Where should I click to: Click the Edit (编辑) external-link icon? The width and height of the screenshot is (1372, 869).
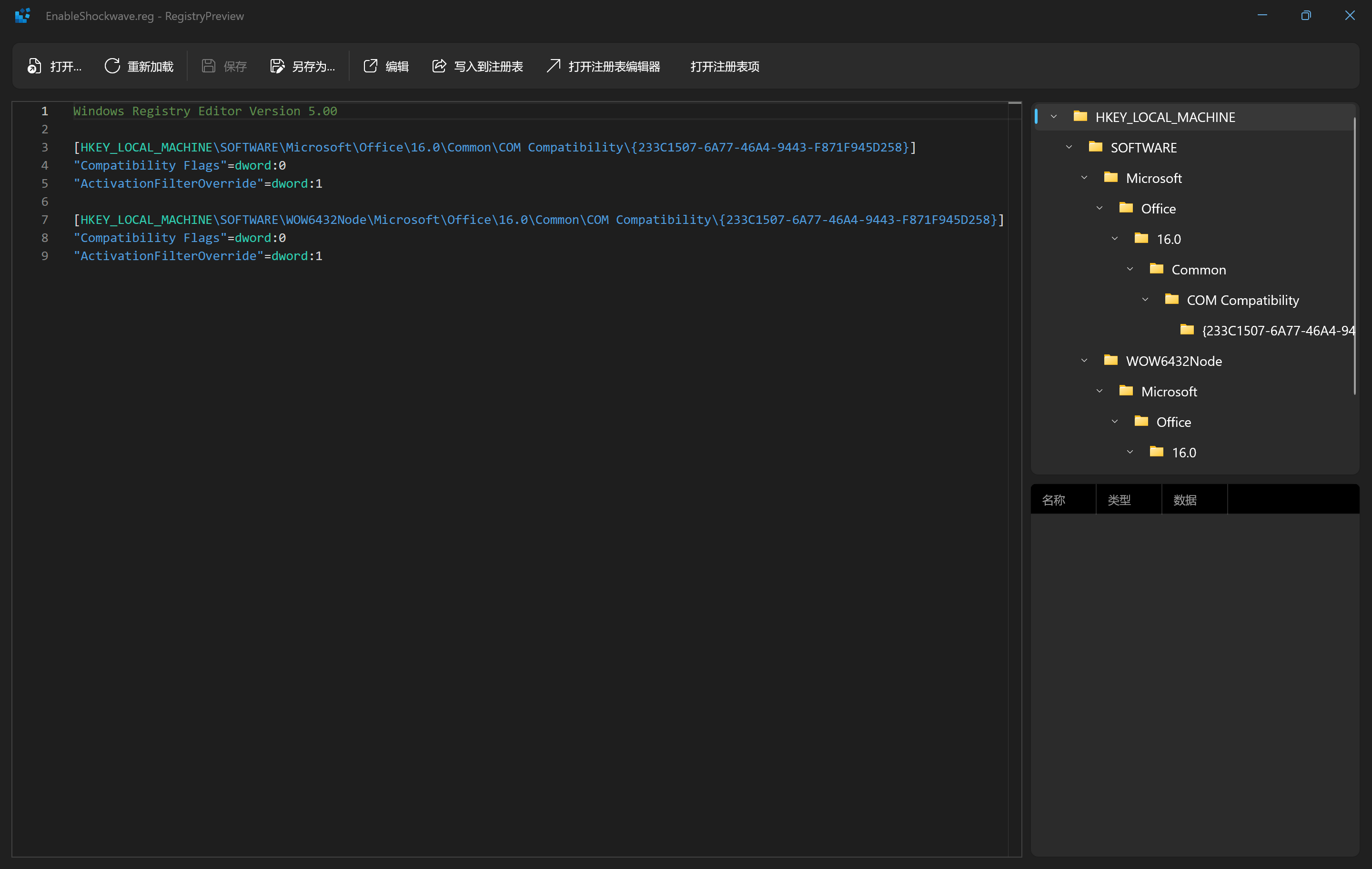(370, 66)
